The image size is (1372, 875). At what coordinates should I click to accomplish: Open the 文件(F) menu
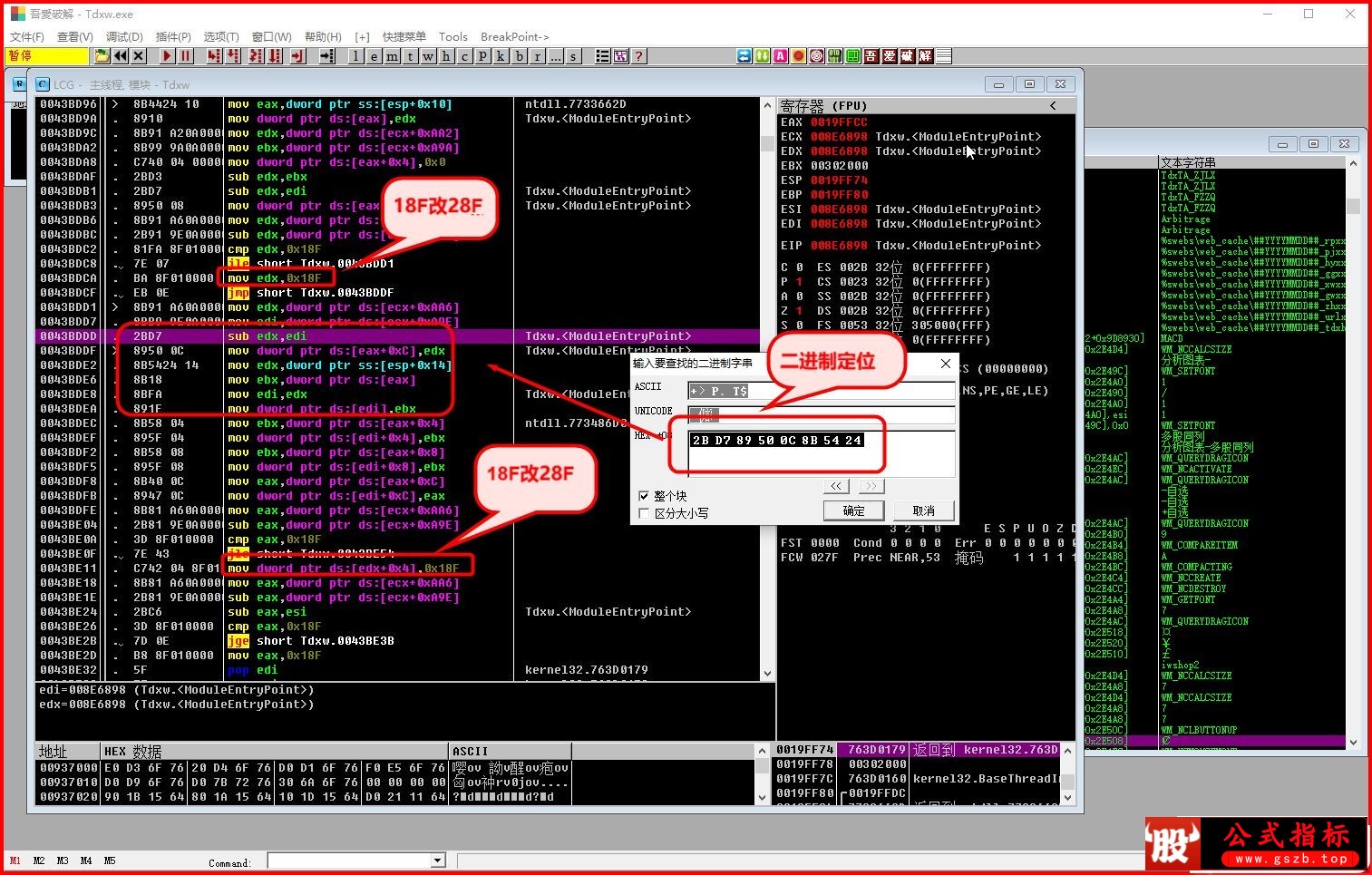[27, 37]
